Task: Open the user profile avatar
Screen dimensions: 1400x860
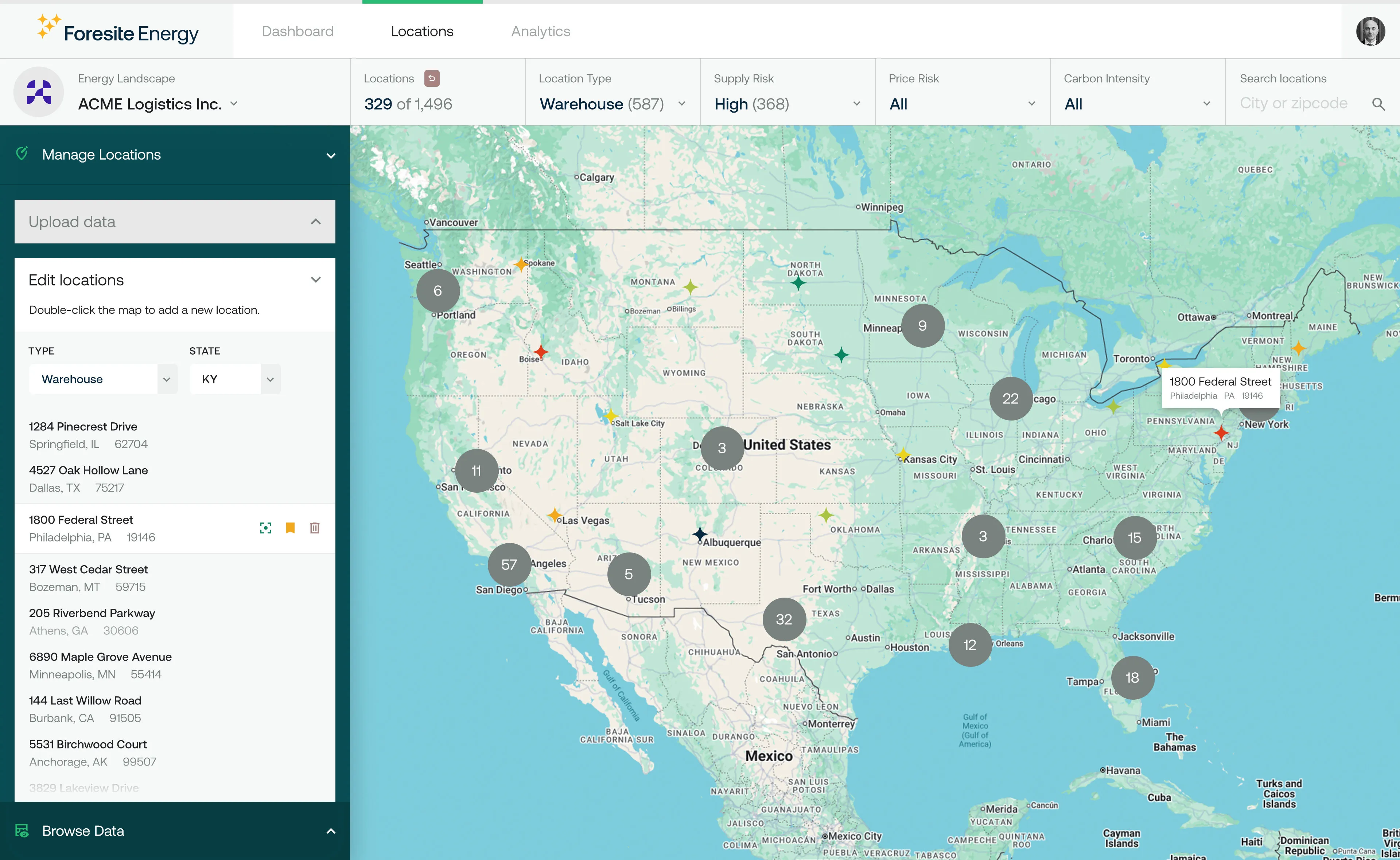Action: point(1370,31)
